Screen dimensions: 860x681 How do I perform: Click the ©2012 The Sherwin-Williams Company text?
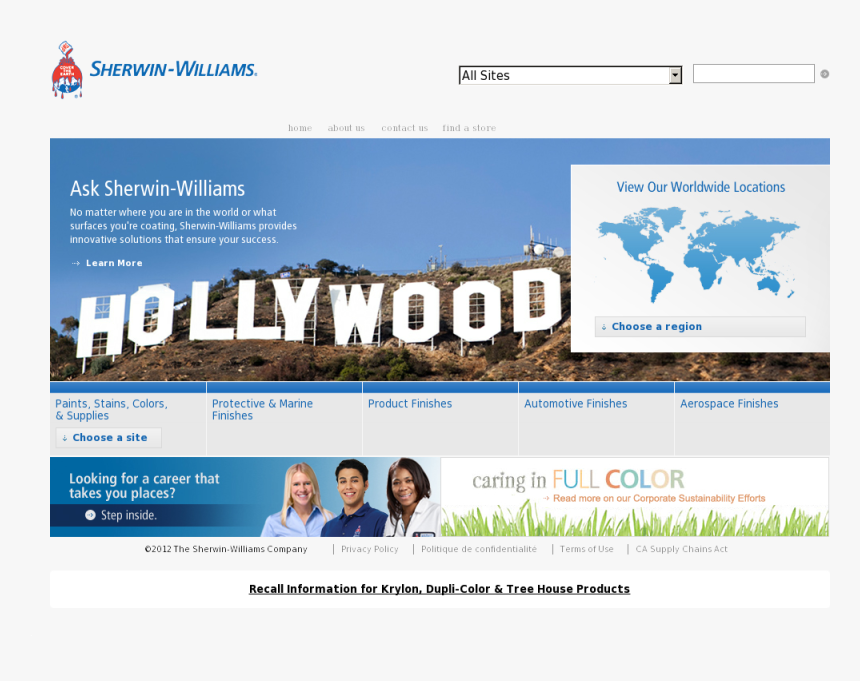pos(226,549)
